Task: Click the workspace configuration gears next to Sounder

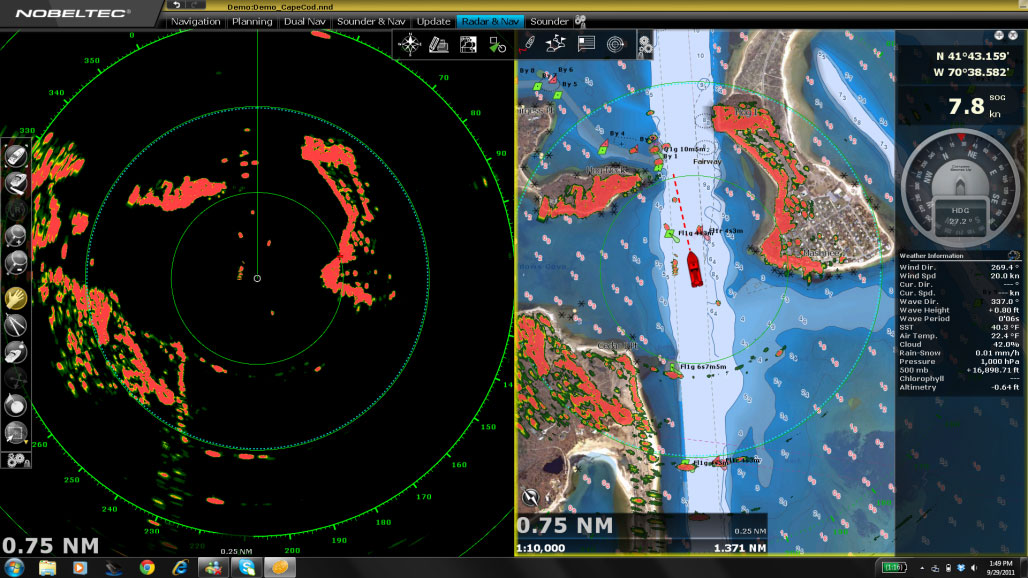Action: pos(580,22)
